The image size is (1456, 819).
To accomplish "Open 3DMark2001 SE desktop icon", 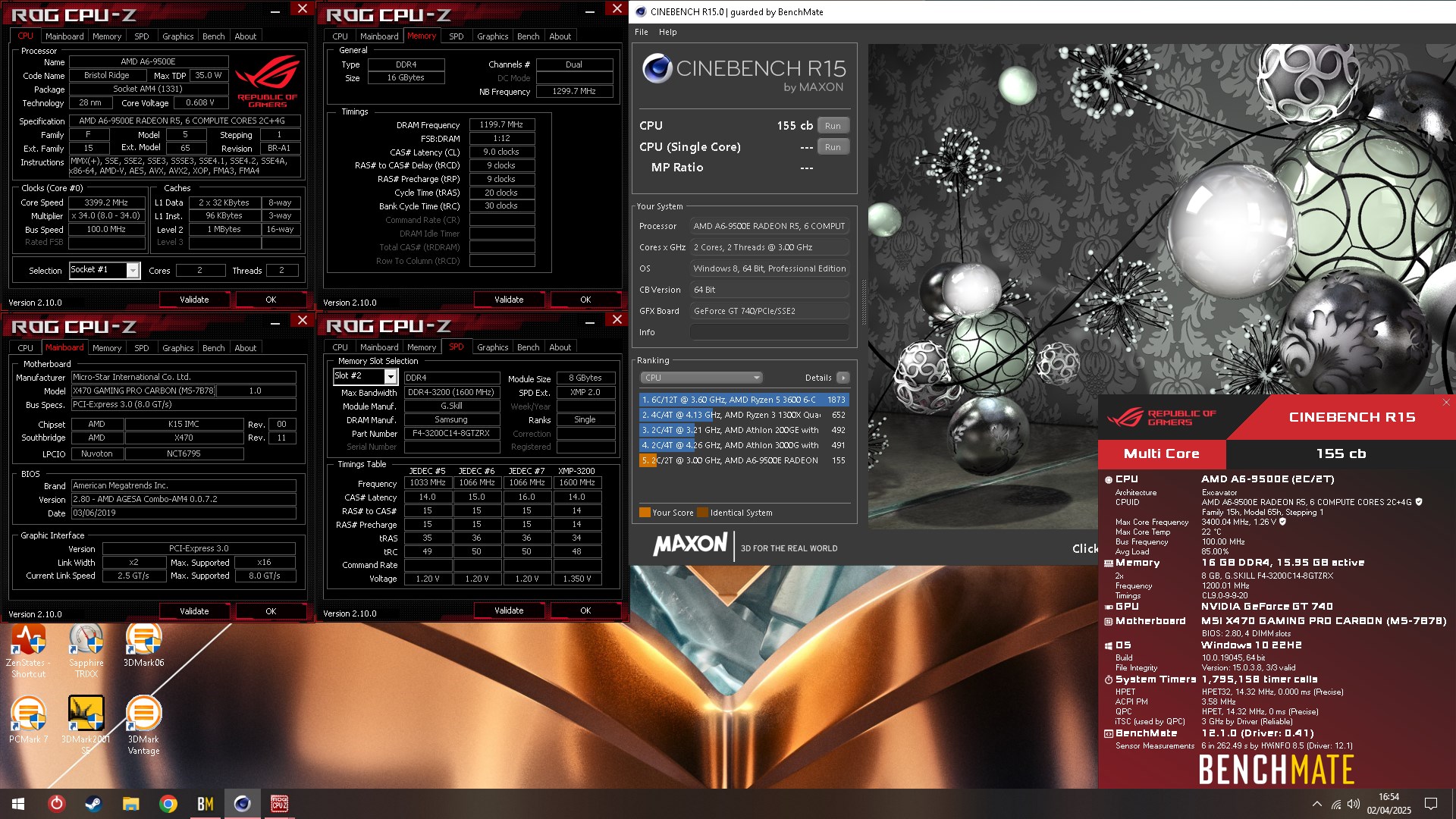I will [86, 725].
